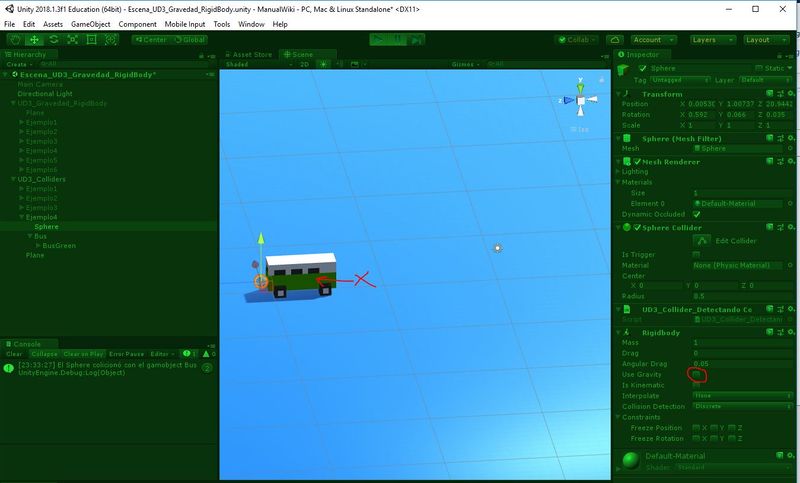Open the Layers toolbar dropdown

(712, 40)
